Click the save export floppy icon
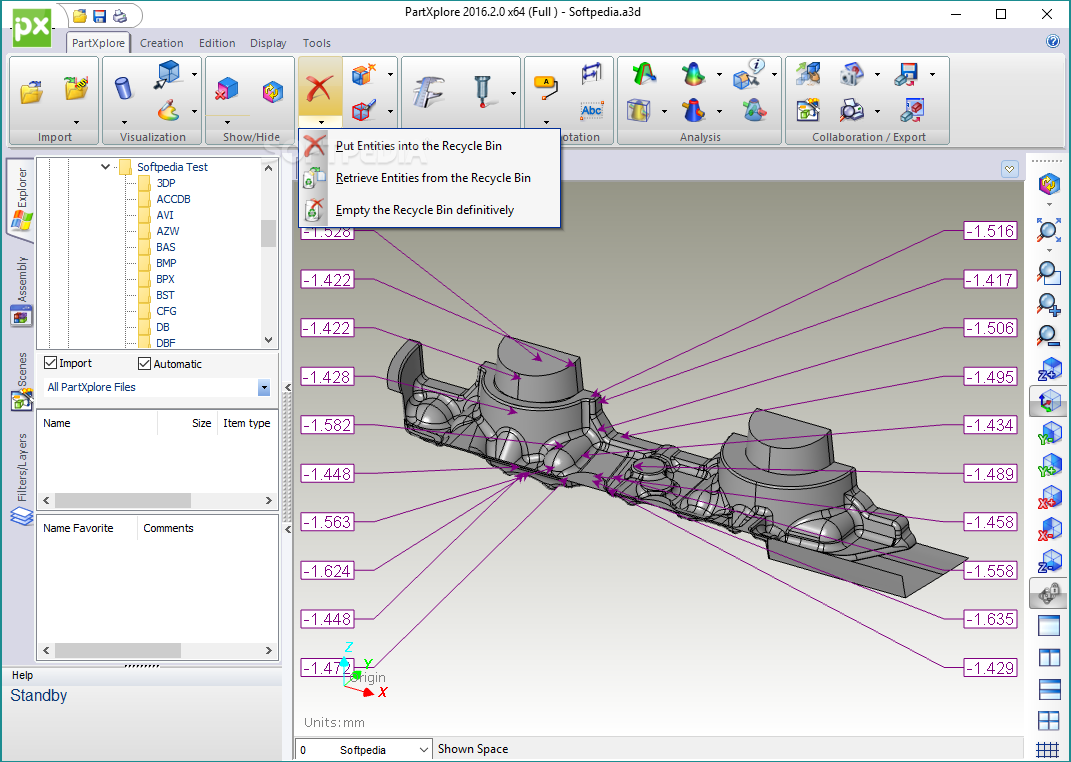 click(x=907, y=74)
